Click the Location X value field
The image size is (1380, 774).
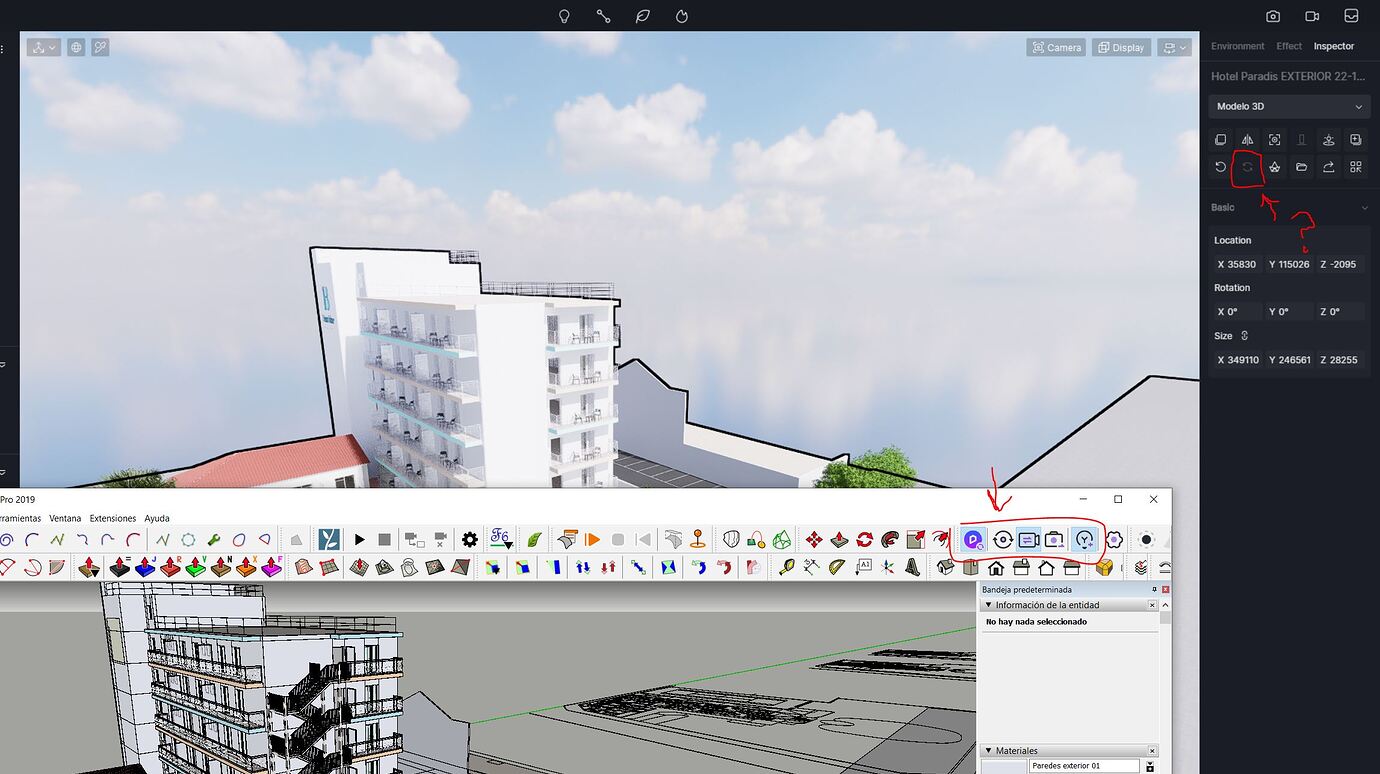coord(1237,264)
